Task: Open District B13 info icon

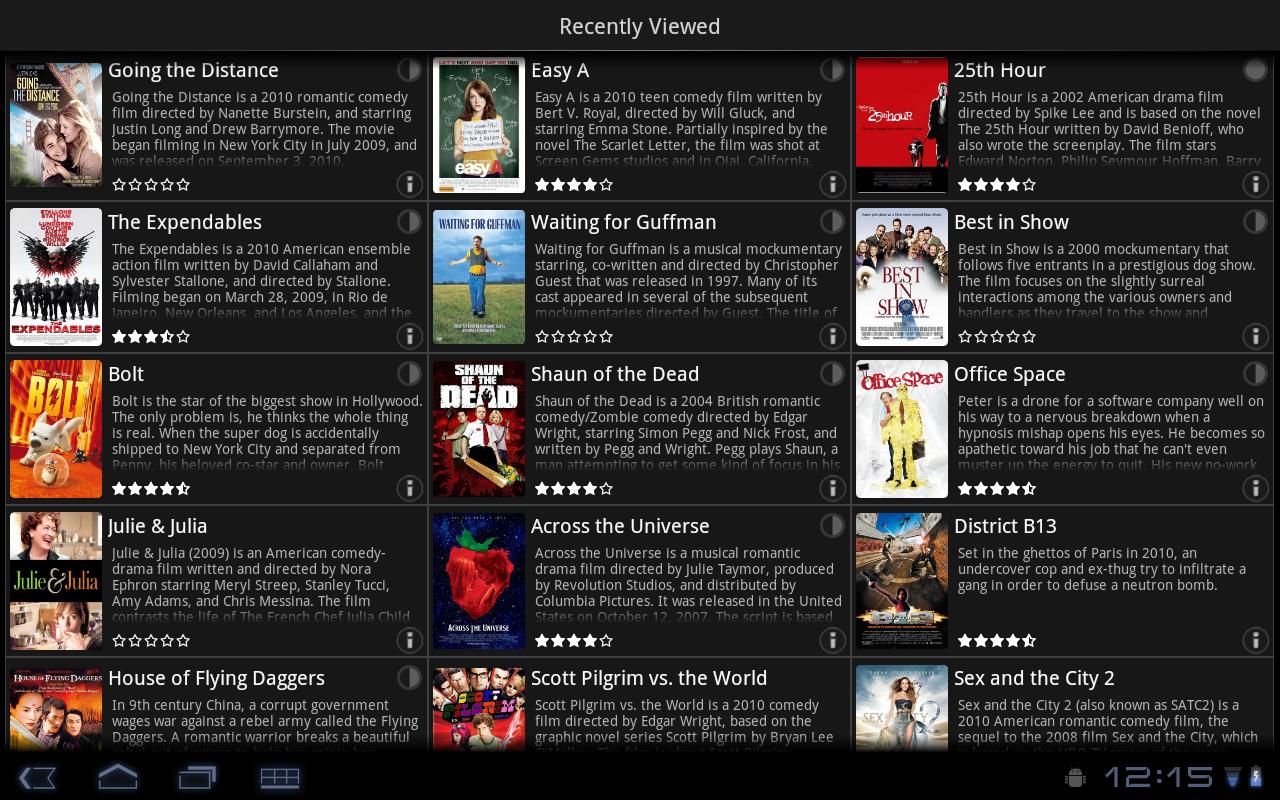Action: tap(1255, 640)
